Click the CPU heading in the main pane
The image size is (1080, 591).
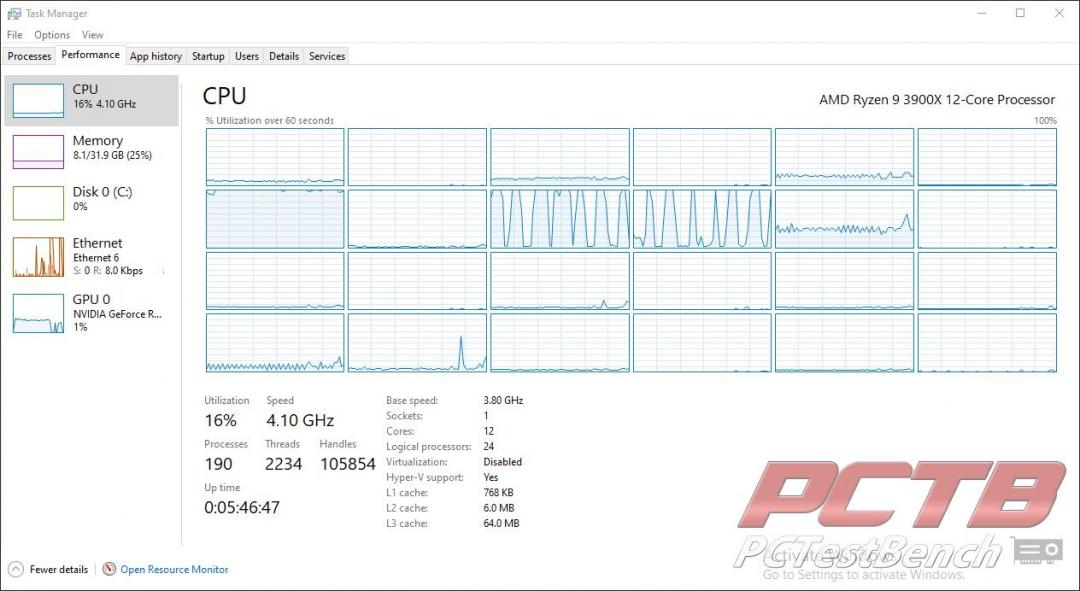(225, 96)
